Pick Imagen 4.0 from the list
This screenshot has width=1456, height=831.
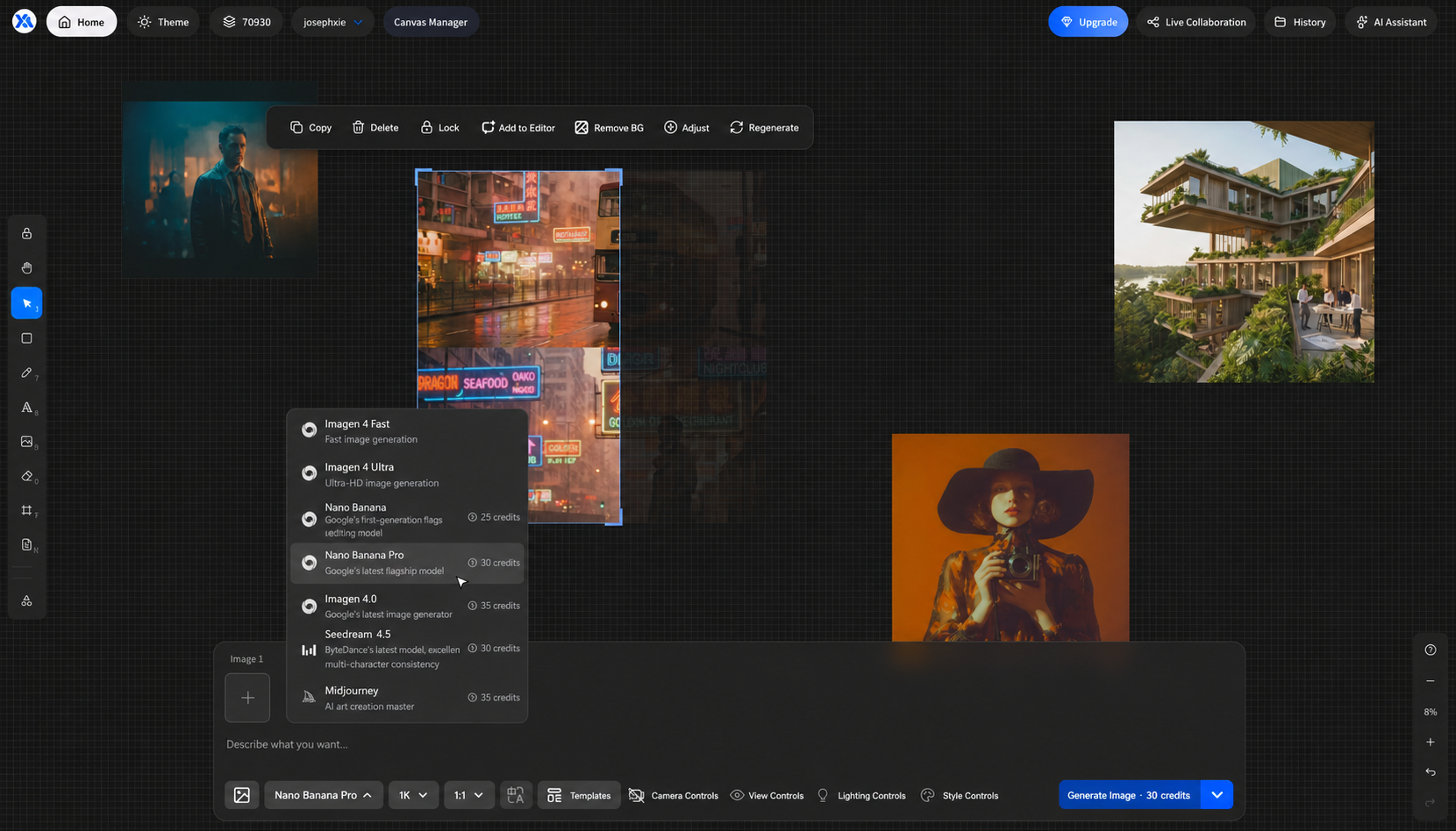pyautogui.click(x=407, y=606)
